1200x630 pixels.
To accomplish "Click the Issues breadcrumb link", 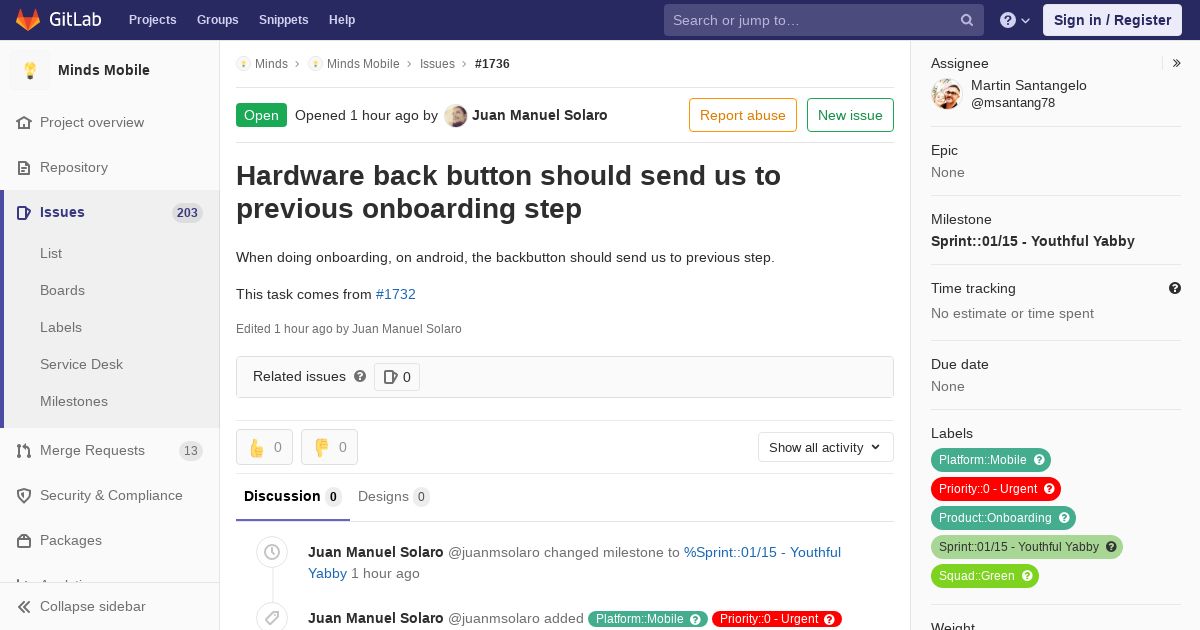I will click(437, 63).
